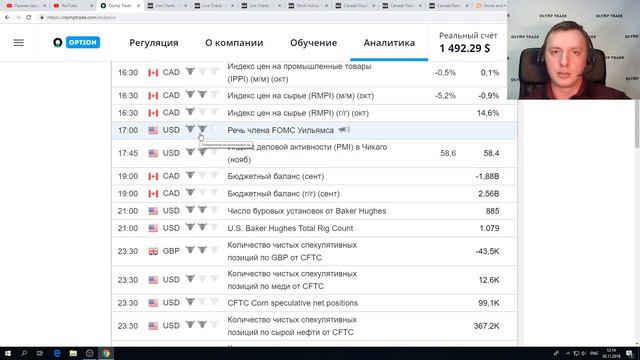Open Microsoft Edge from taskbar
The width and height of the screenshot is (640, 360).
tap(57, 353)
